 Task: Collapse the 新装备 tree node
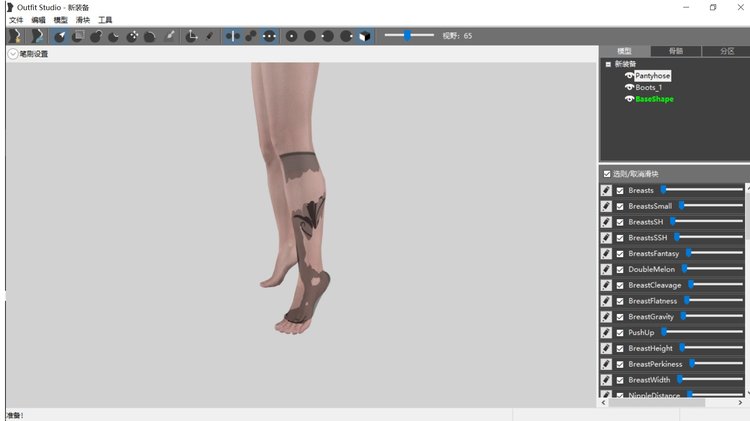tap(608, 64)
